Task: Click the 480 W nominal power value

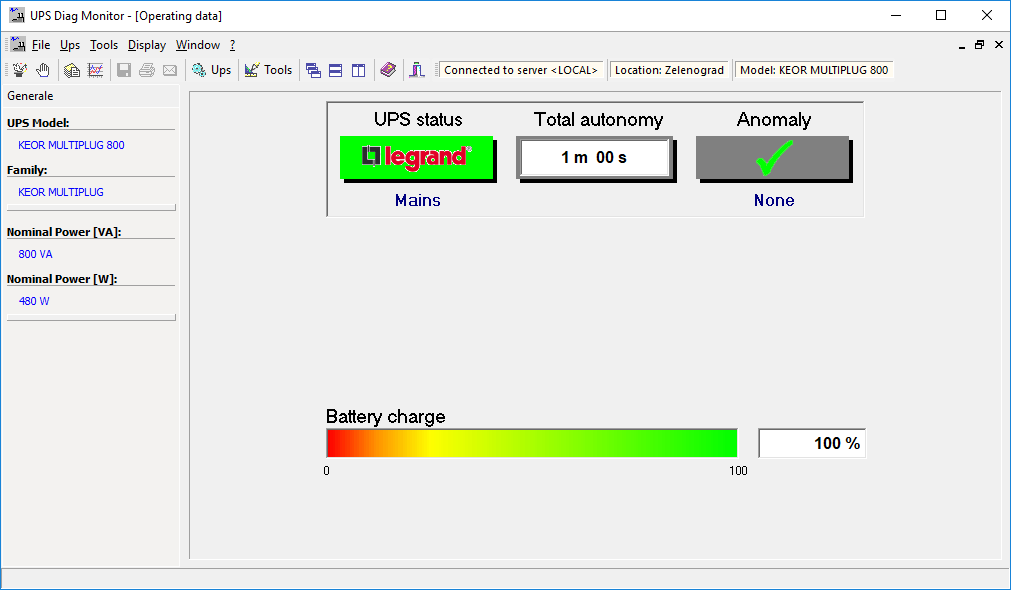Action: 34,301
